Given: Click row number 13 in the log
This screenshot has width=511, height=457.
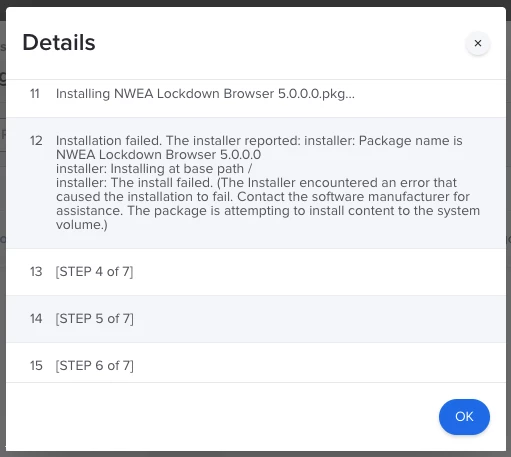Looking at the screenshot, I should 36,272.
